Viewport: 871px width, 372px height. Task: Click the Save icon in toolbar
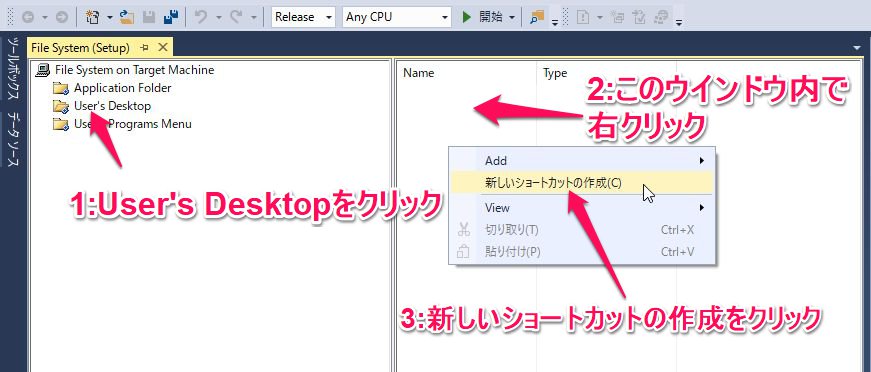point(149,17)
